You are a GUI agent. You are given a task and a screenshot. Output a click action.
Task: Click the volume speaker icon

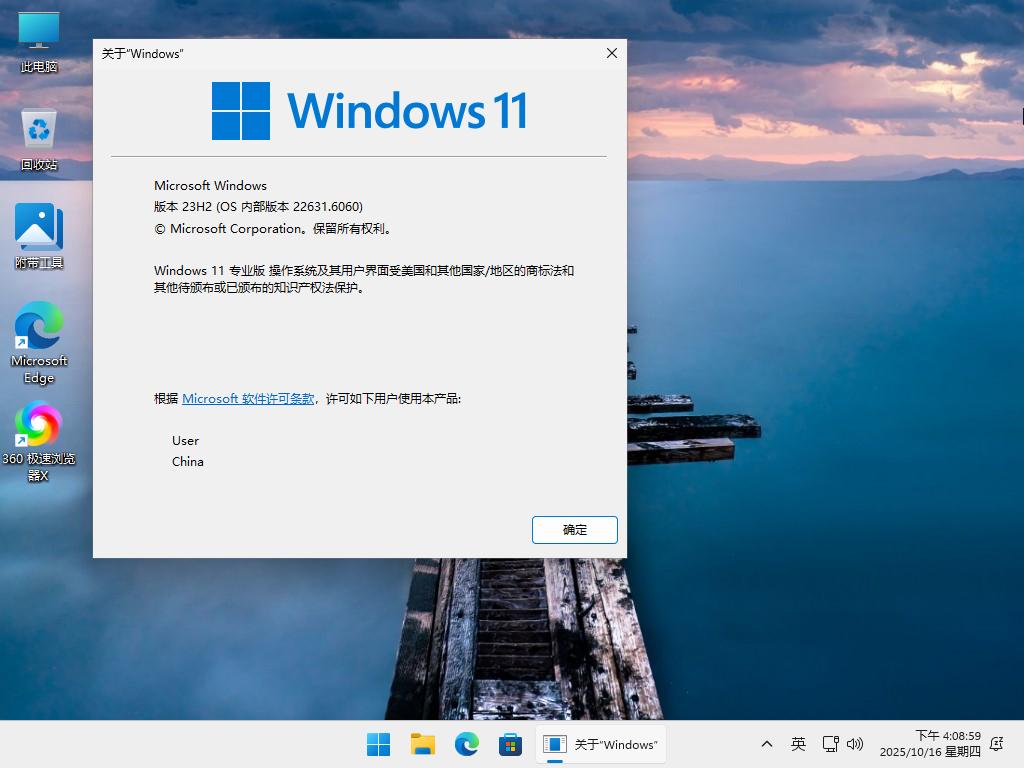pyautogui.click(x=855, y=744)
